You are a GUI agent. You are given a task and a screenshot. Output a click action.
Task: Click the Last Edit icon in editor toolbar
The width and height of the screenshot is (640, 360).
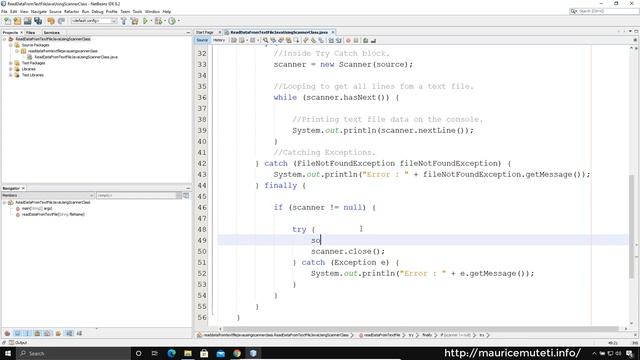pyautogui.click(x=234, y=40)
